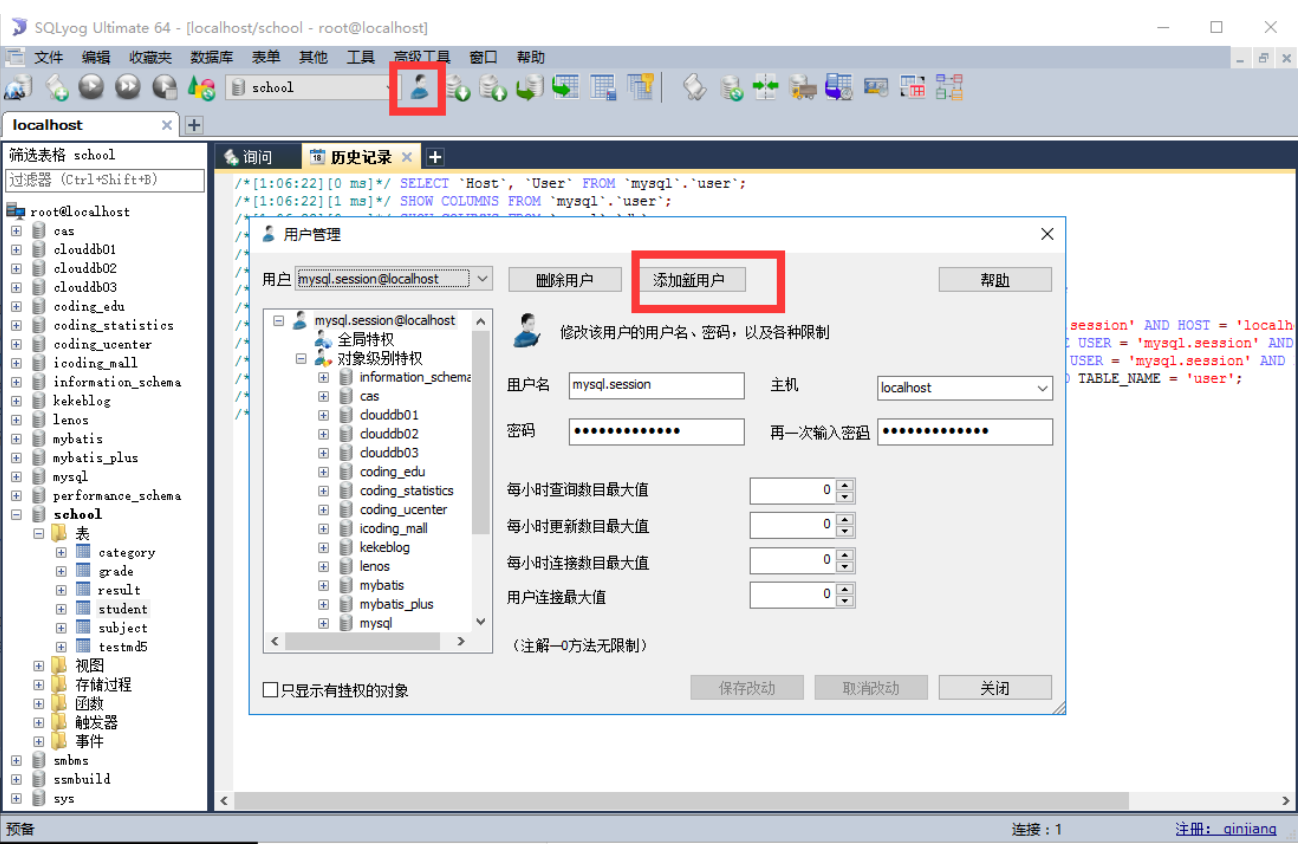Click the green arrows schema sync icon
This screenshot has height=846, width=1299.
766,88
